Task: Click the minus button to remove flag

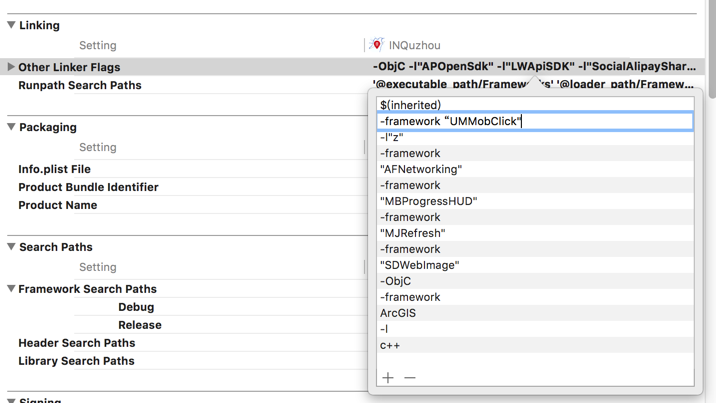Action: pyautogui.click(x=410, y=377)
